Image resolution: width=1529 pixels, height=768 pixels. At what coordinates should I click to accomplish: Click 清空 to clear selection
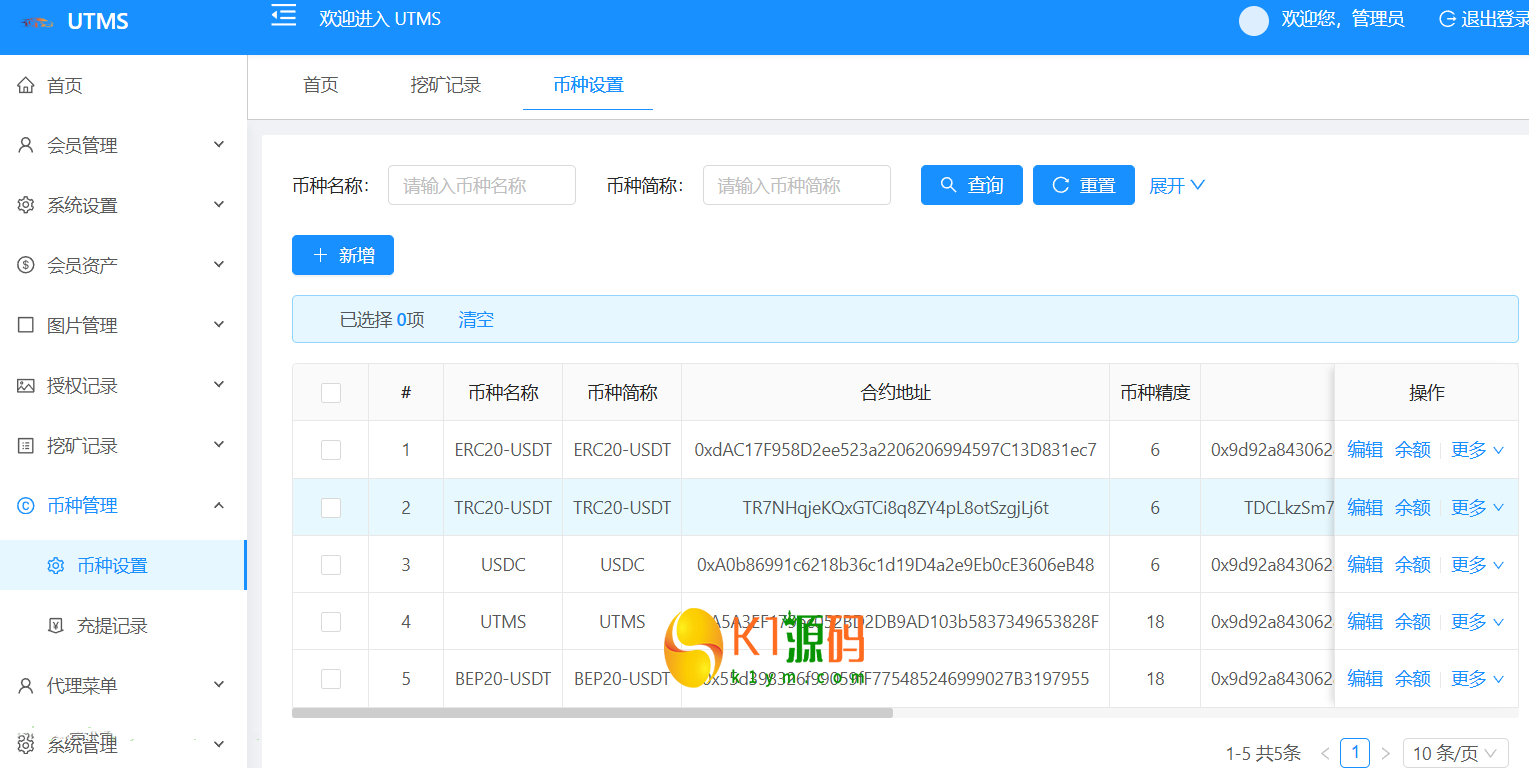point(476,320)
